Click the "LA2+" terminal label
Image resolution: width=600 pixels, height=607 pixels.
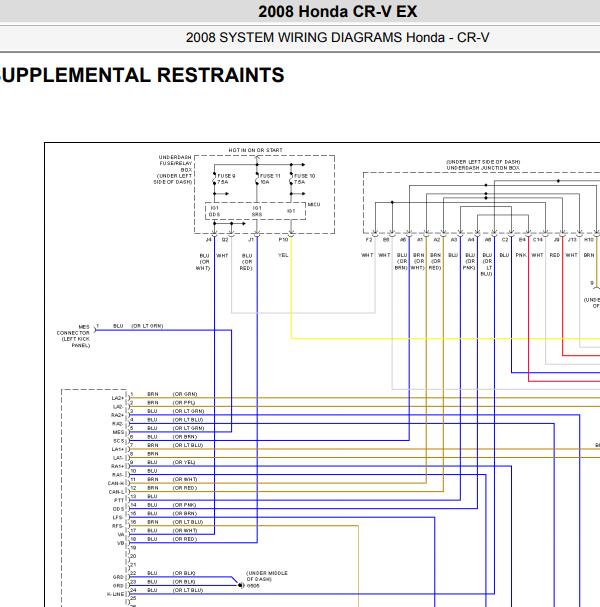coord(118,398)
